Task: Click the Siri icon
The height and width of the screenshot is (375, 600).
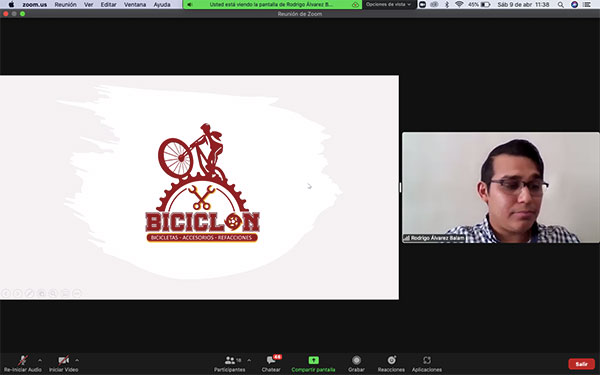Action: [x=574, y=5]
